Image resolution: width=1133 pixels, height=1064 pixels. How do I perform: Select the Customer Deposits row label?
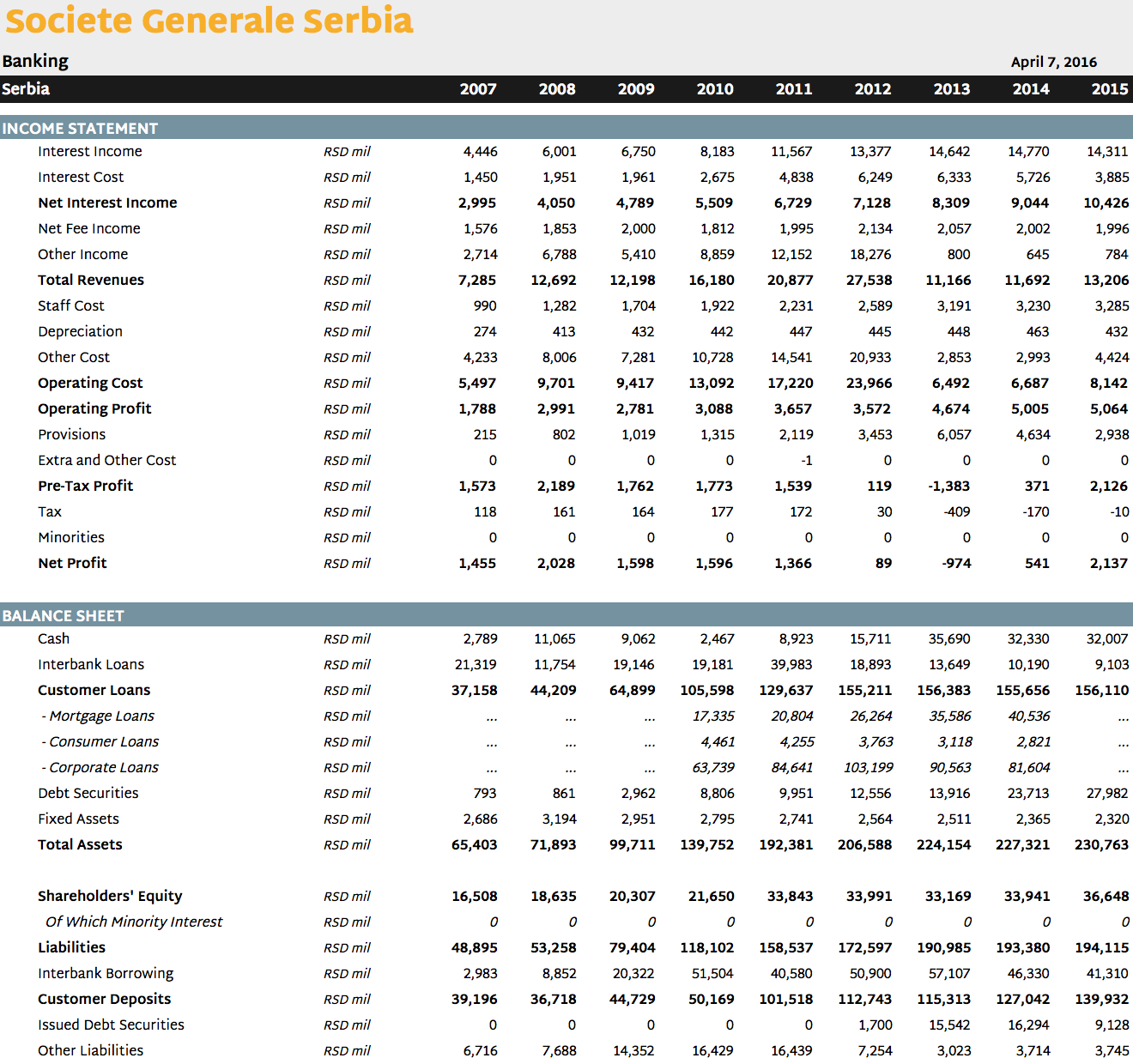tap(105, 1000)
